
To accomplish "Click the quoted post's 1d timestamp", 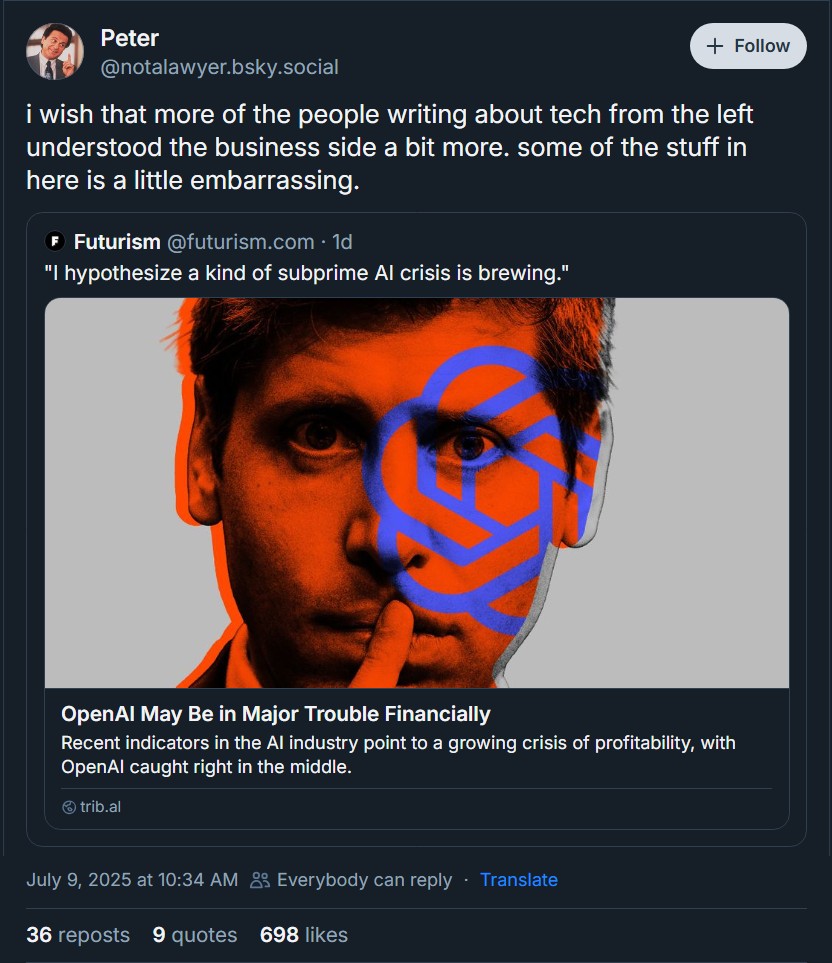I will tap(342, 241).
